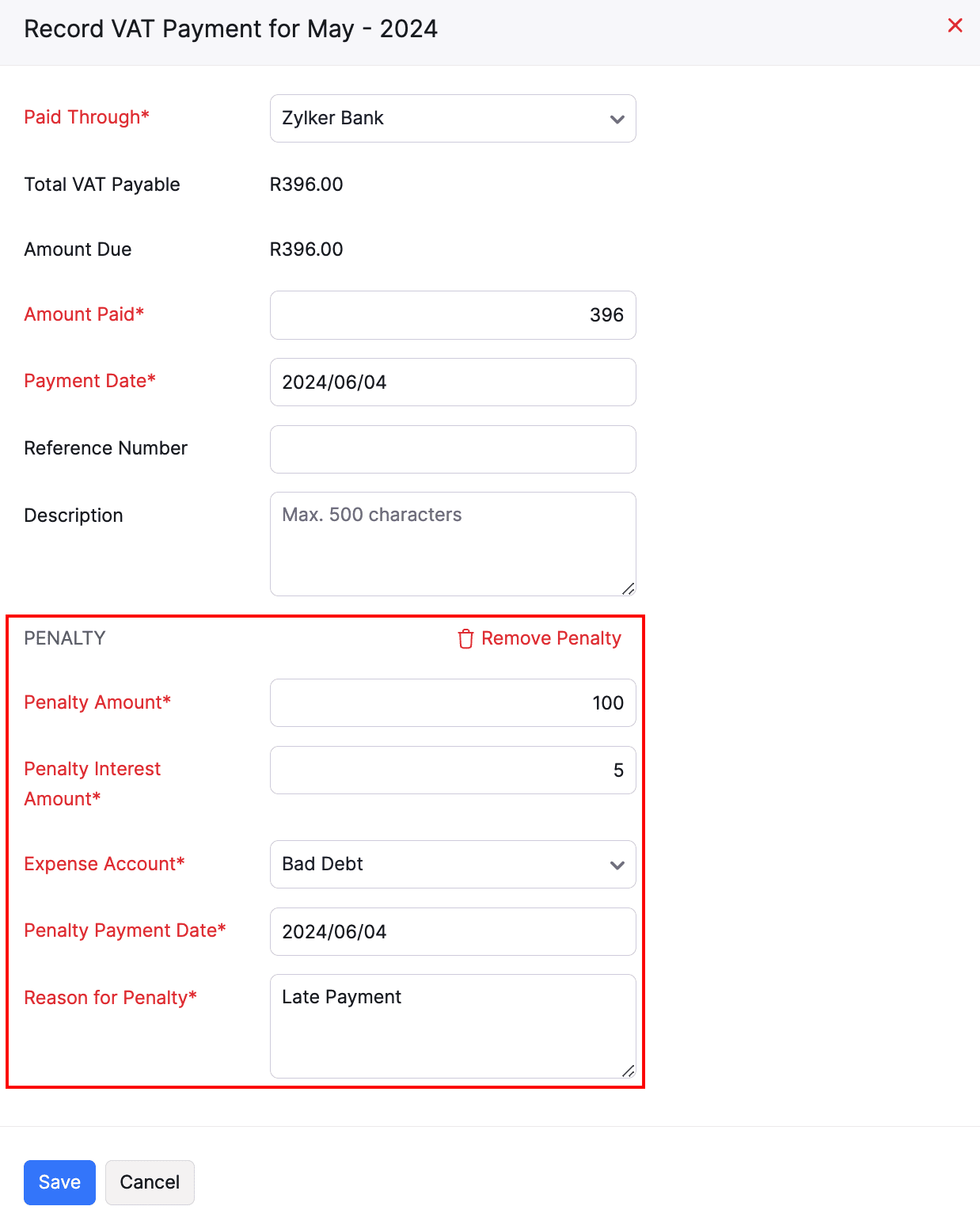Grab the Description resize handle
This screenshot has height=1229, width=980.
pyautogui.click(x=629, y=588)
